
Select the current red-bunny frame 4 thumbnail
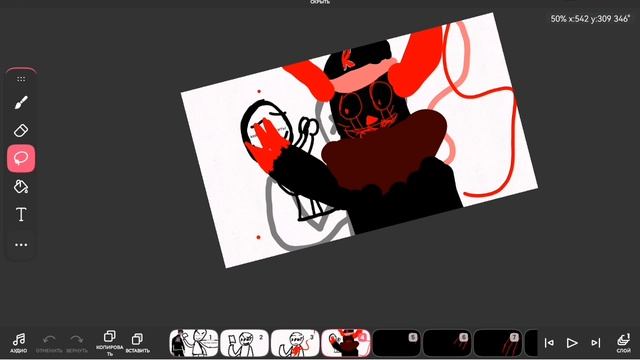click(x=345, y=343)
